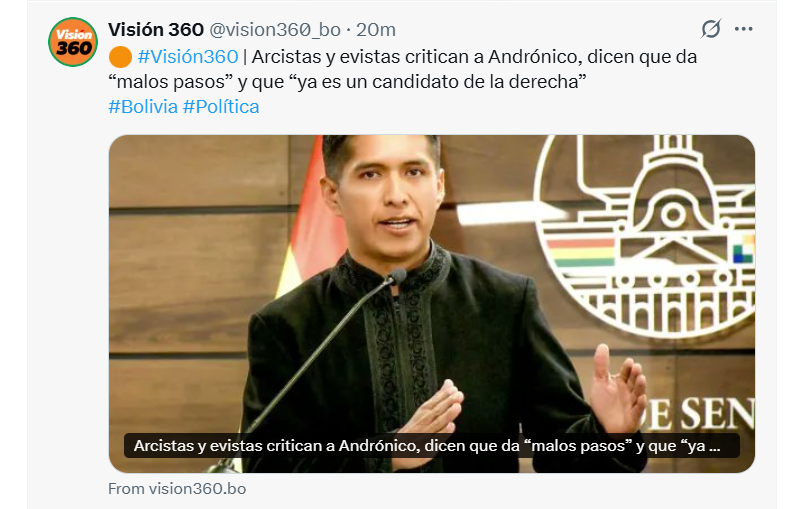Open the 20m timestamp permalink

pos(376,30)
